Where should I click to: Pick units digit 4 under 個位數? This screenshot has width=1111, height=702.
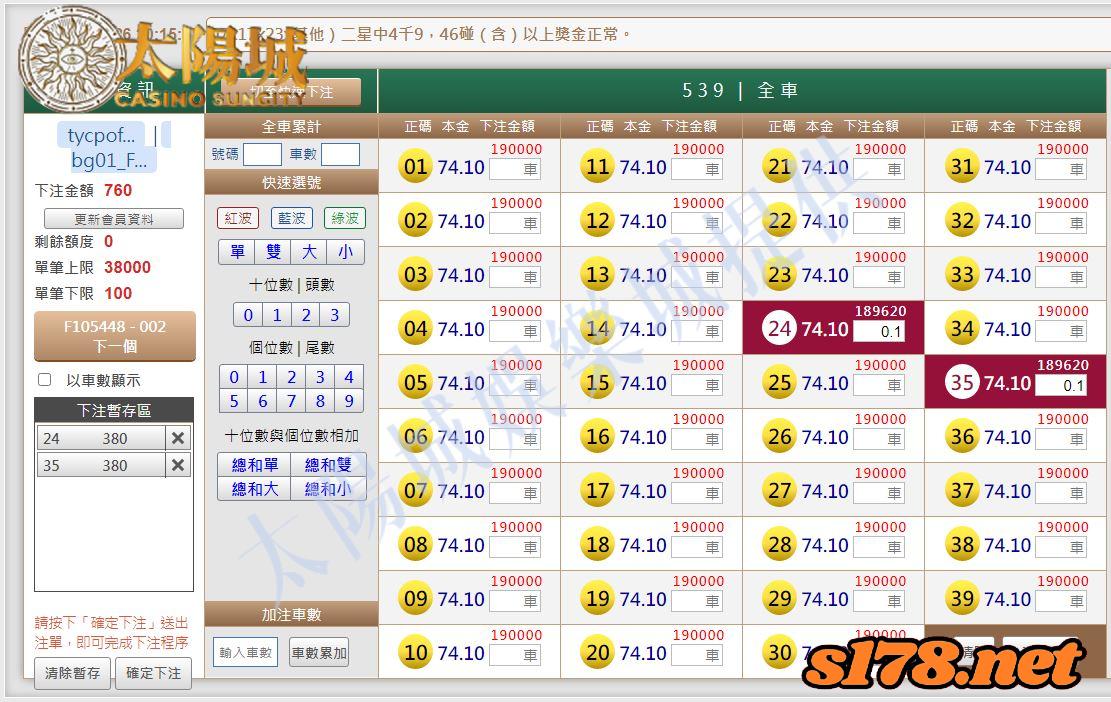(349, 377)
